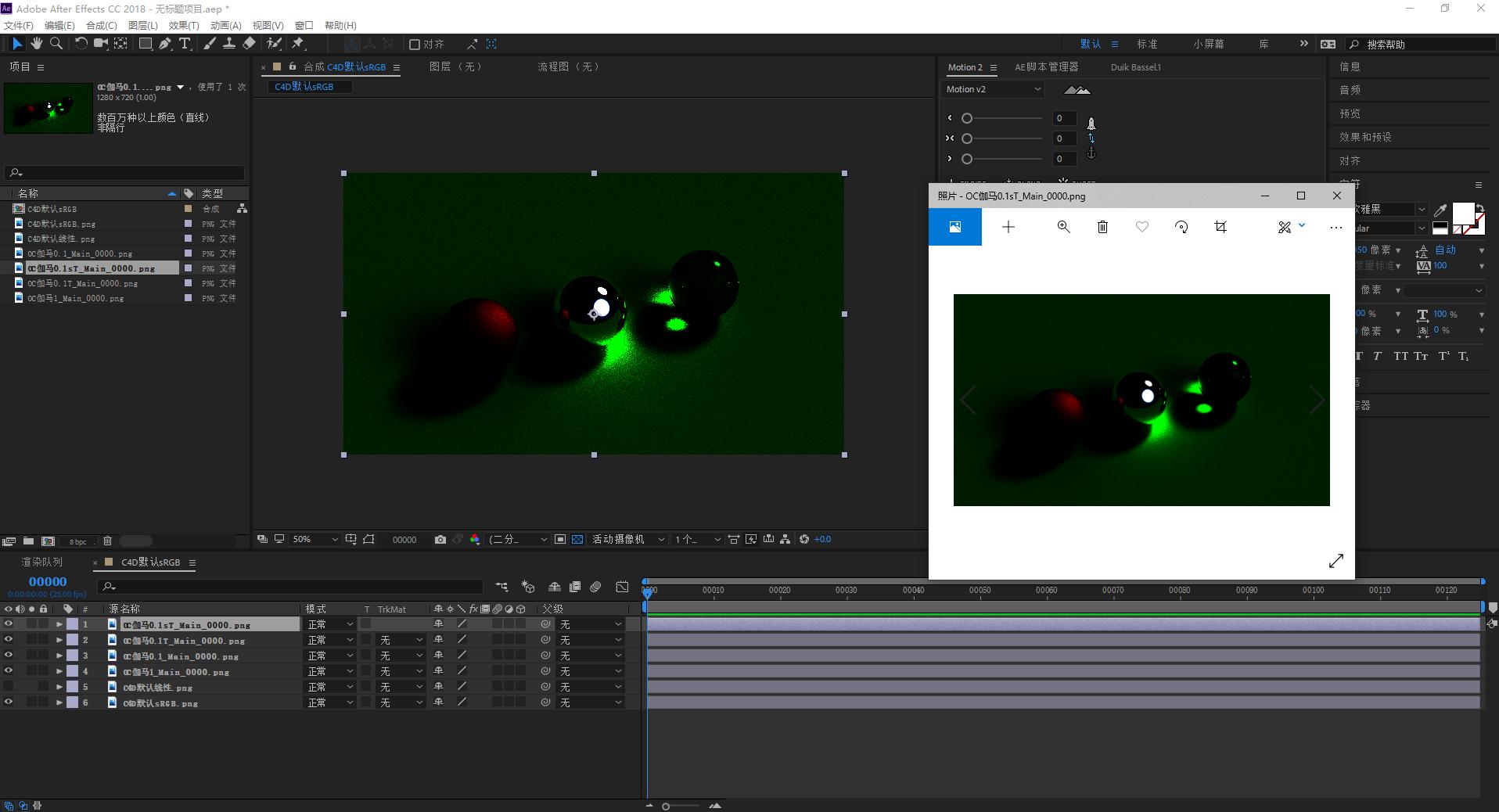
Task: Click crop icon in Photos window
Action: coord(1220,227)
